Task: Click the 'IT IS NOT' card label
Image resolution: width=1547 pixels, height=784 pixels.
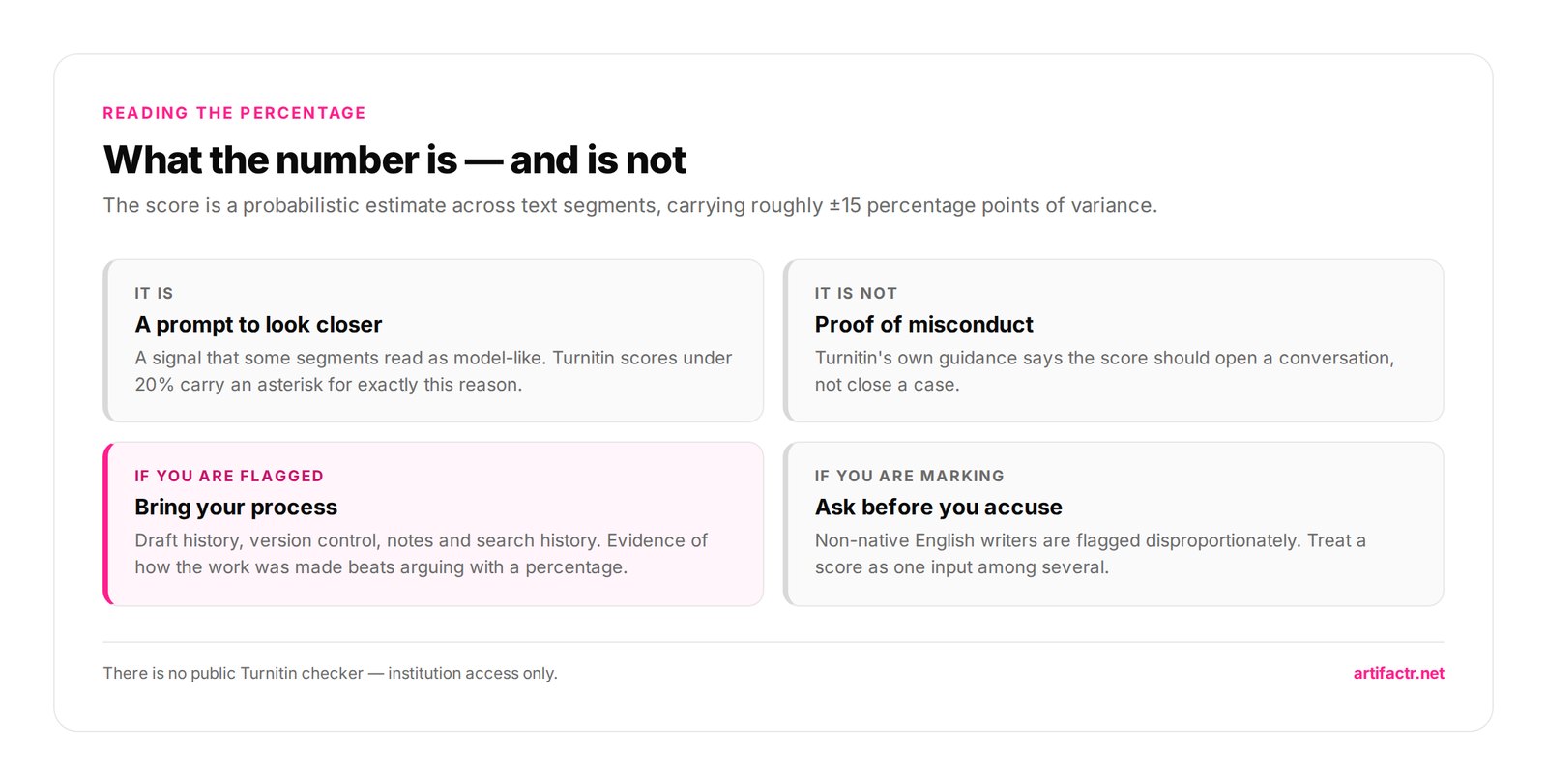Action: coord(856,293)
